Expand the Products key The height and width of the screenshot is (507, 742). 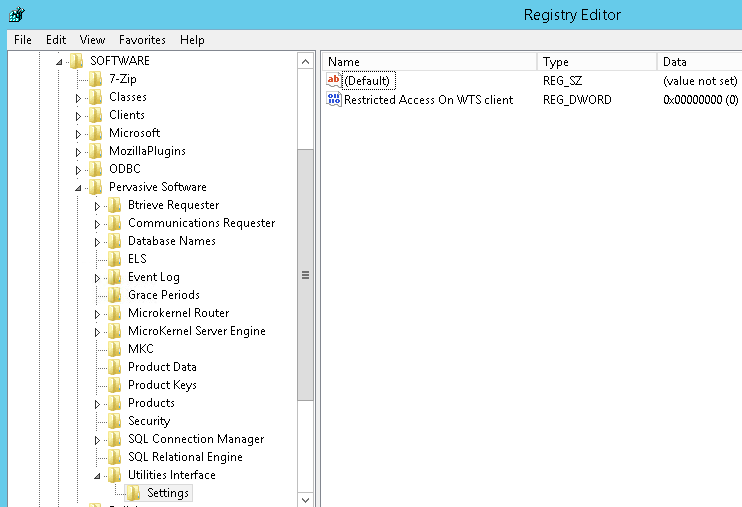[x=97, y=404]
